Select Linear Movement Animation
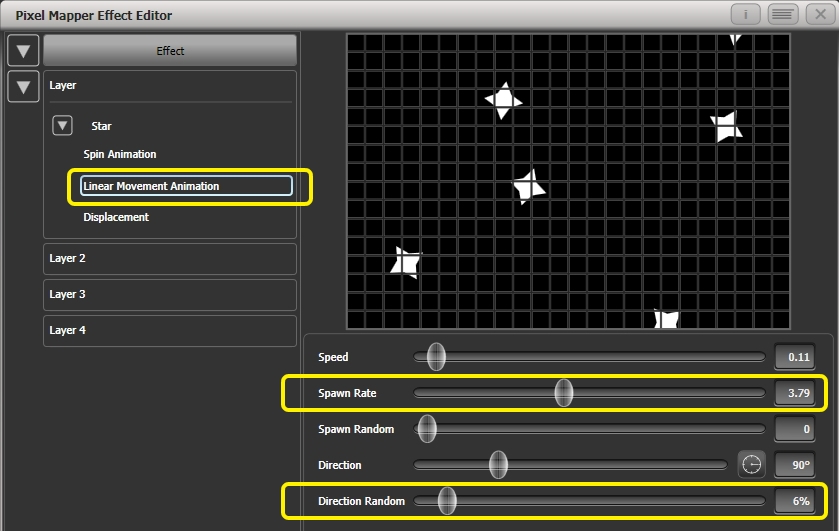The height and width of the screenshot is (531, 839). point(186,186)
